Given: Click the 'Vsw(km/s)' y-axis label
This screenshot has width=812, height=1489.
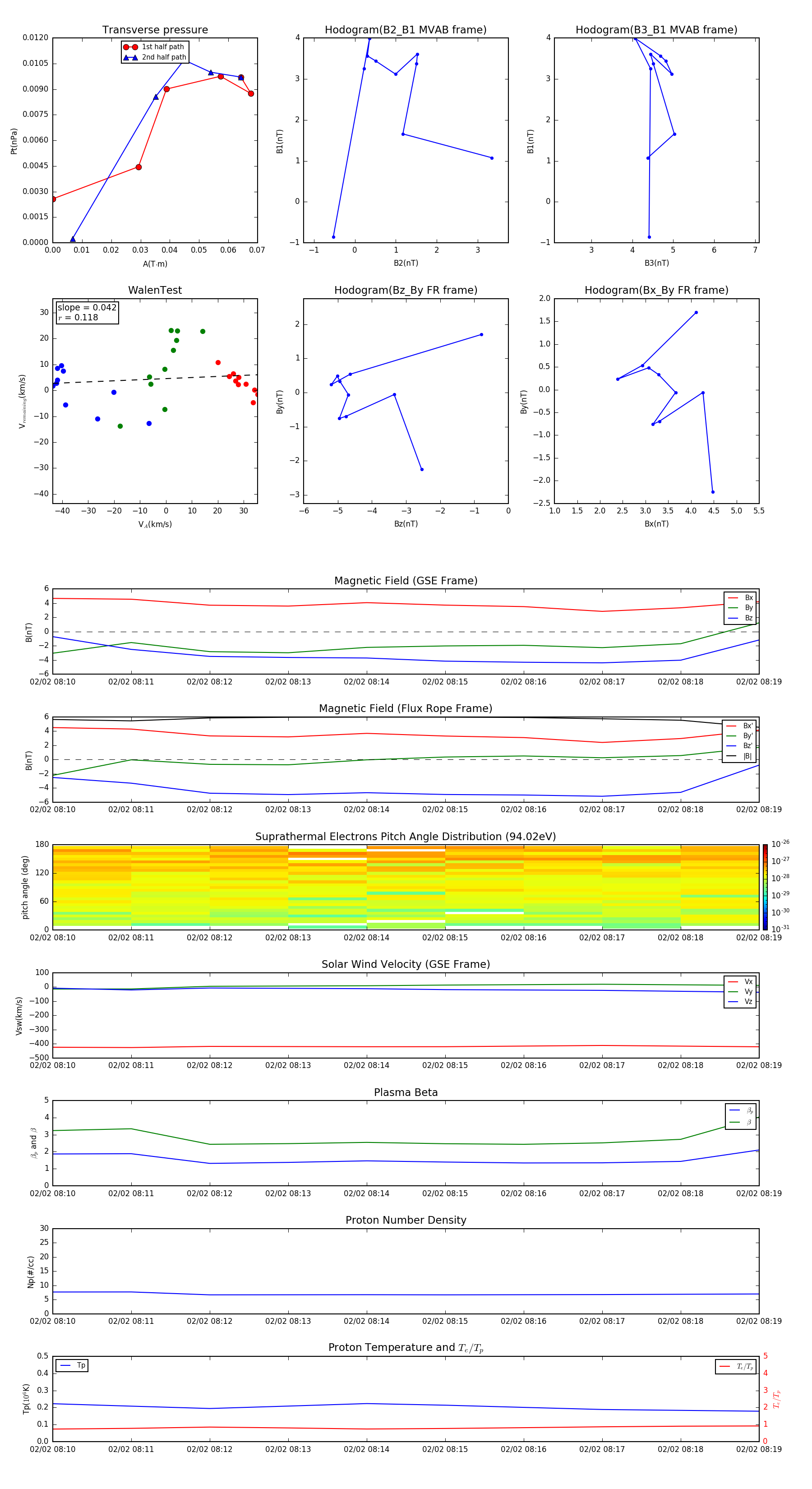Looking at the screenshot, I should click(x=19, y=1016).
